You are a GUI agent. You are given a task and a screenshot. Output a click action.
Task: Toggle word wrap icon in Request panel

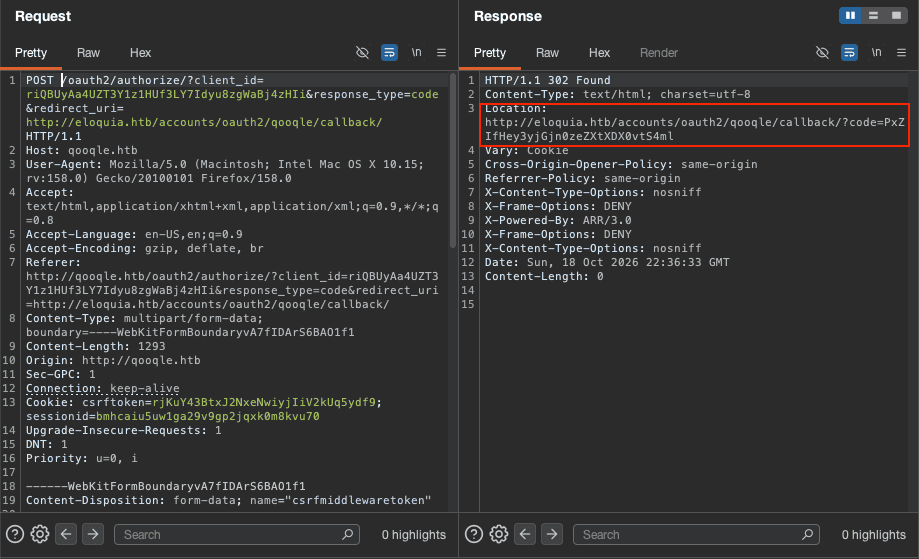(389, 53)
